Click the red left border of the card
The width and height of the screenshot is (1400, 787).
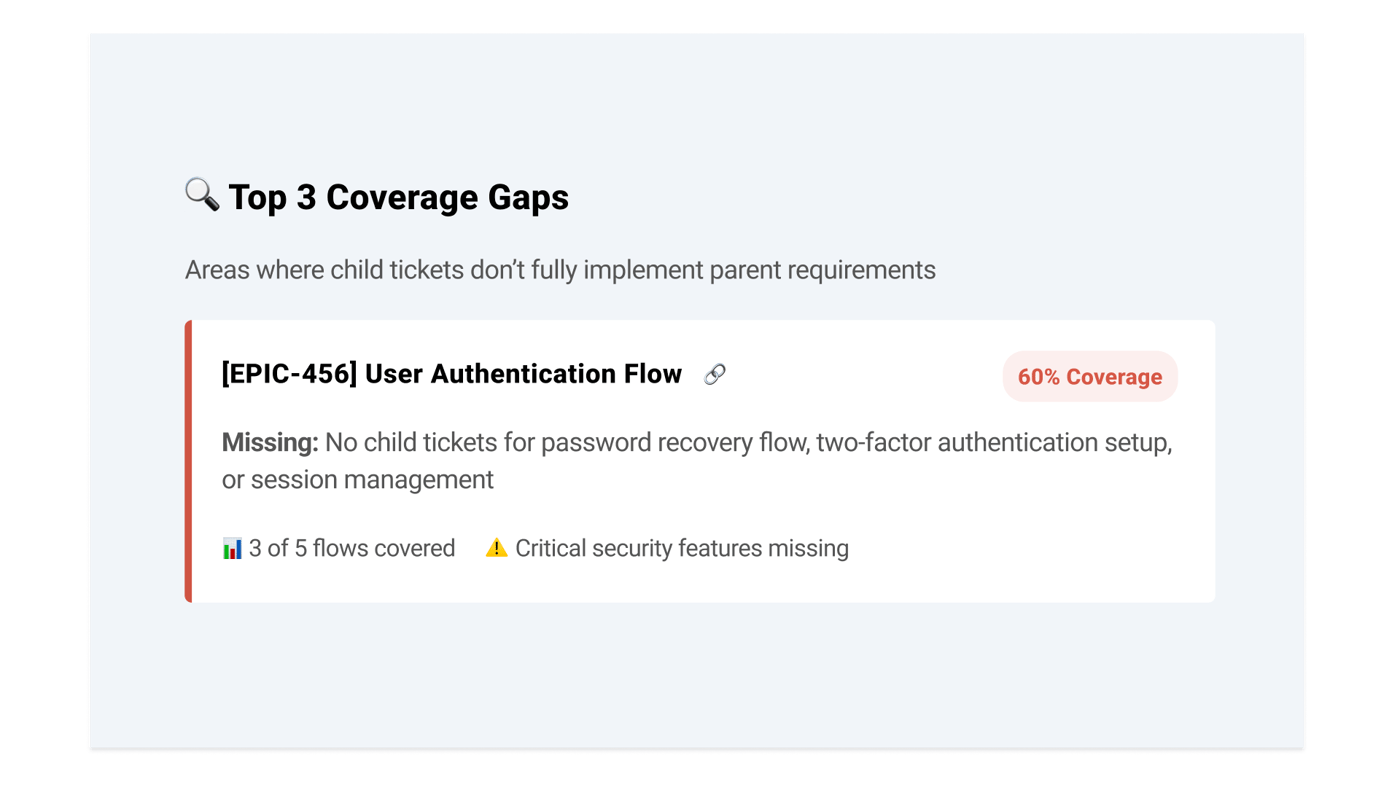pos(188,461)
